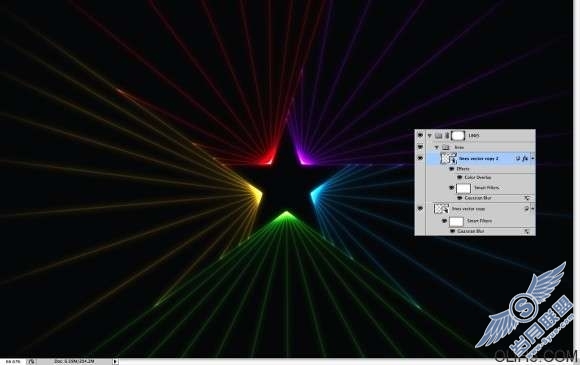This screenshot has width=580, height=365.
Task: Click the Doc size readout in status bar
Action: (74, 361)
